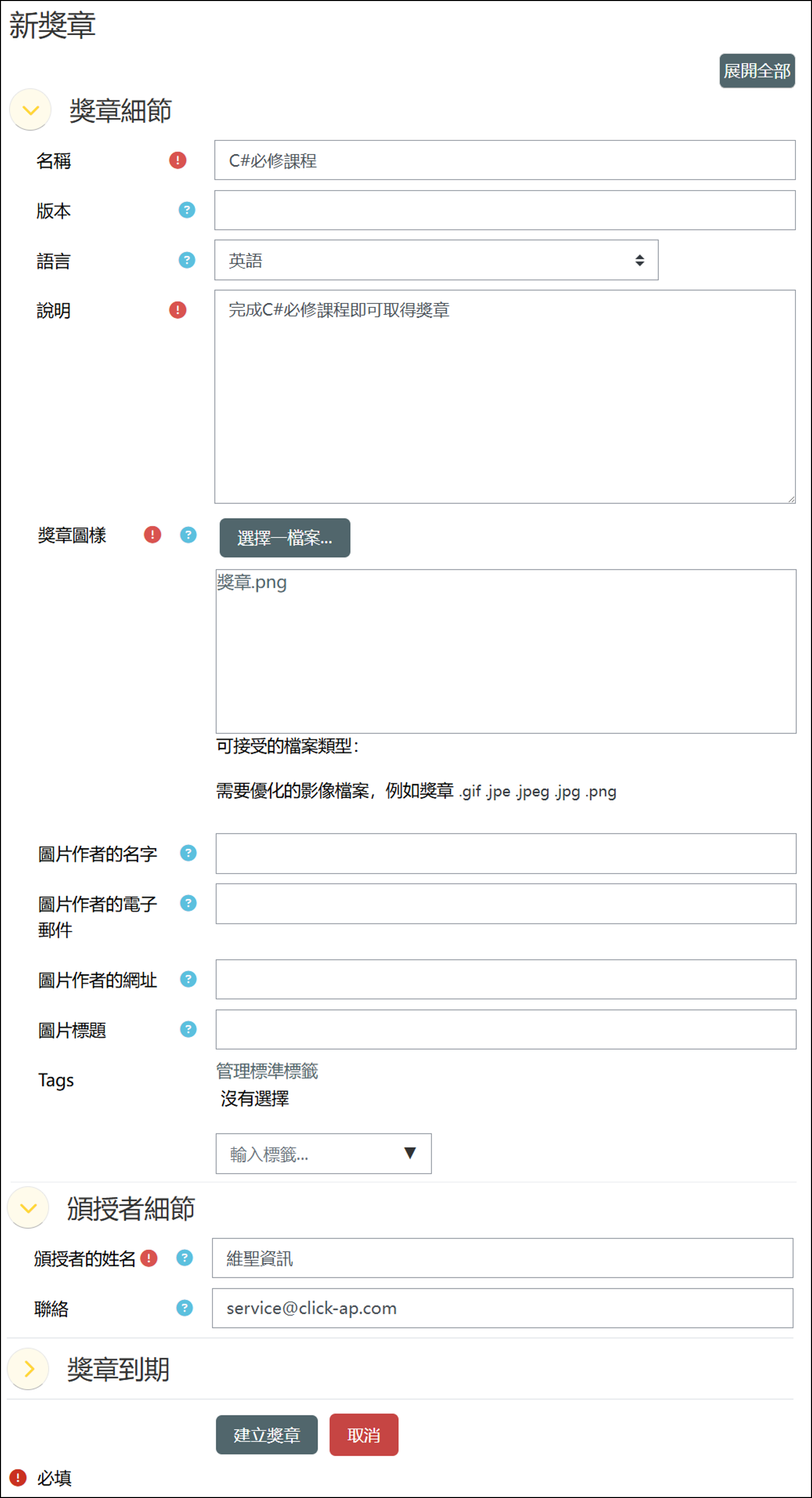Image resolution: width=812 pixels, height=1498 pixels.
Task: Click the 聯絡 field with service@click-ap.com
Action: [502, 1308]
